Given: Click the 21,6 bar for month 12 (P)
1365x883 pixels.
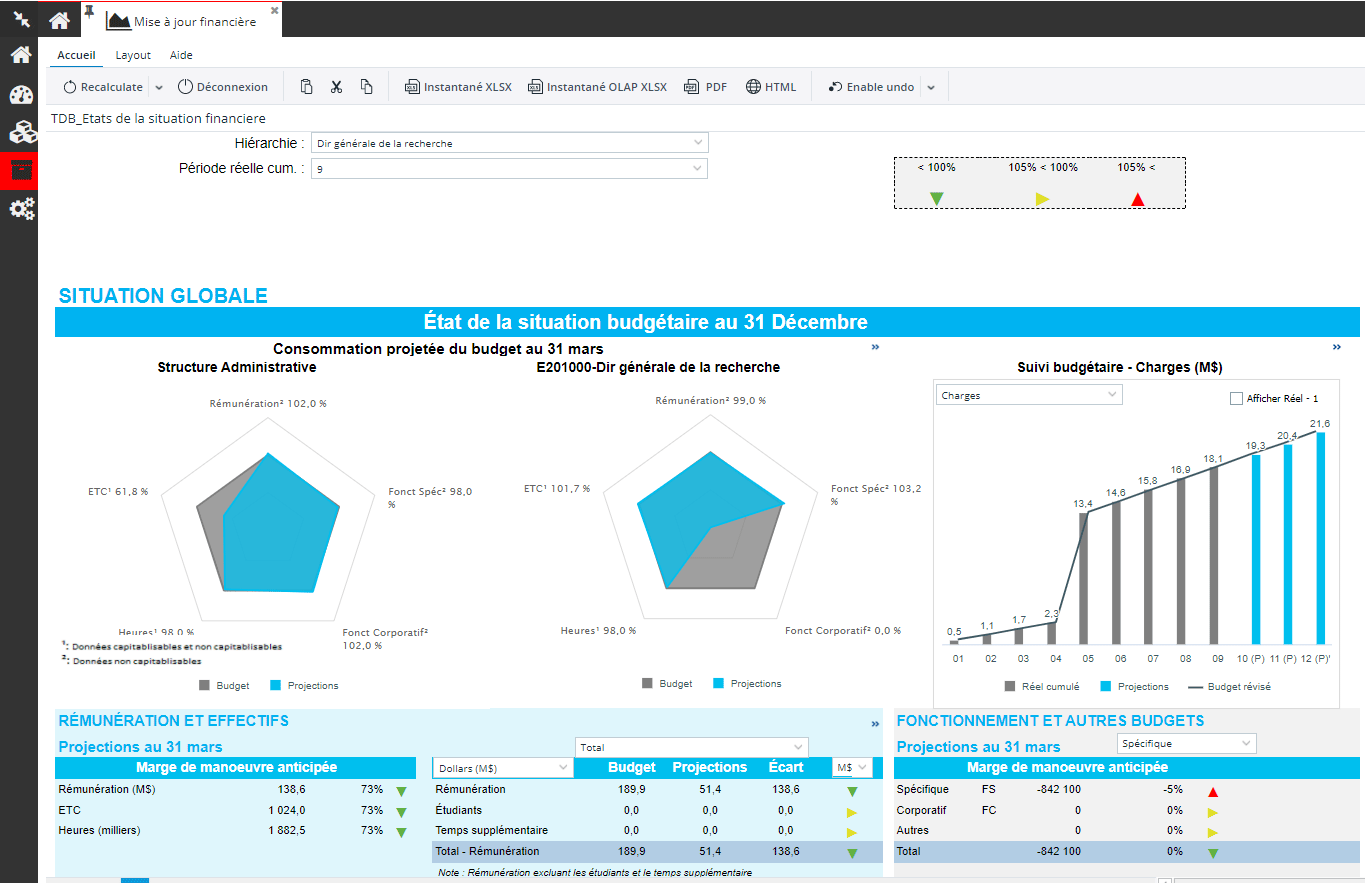Looking at the screenshot, I should click(x=1320, y=538).
